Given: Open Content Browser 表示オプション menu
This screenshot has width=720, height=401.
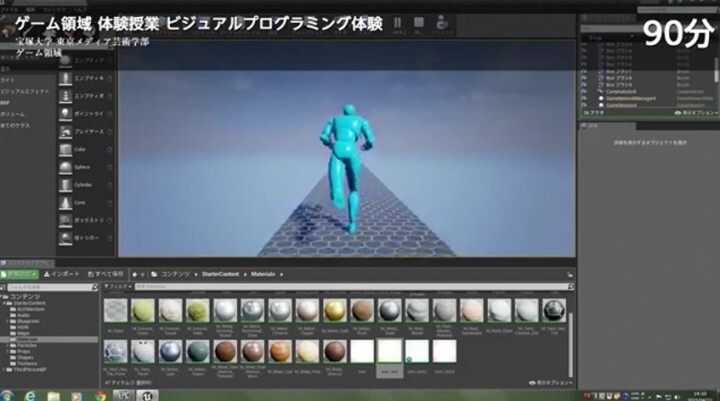Looking at the screenshot, I should (551, 383).
